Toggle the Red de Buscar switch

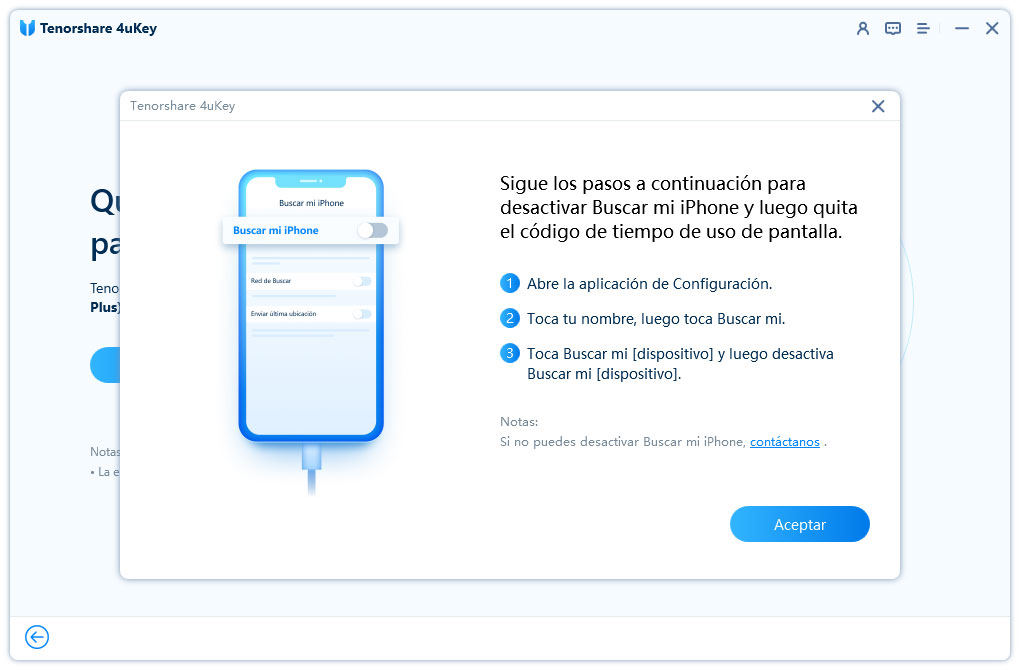click(x=361, y=281)
